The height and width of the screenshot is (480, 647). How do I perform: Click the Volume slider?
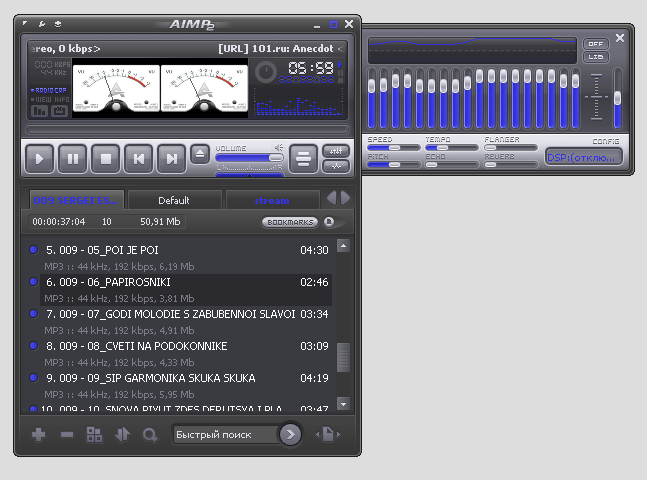coord(247,157)
